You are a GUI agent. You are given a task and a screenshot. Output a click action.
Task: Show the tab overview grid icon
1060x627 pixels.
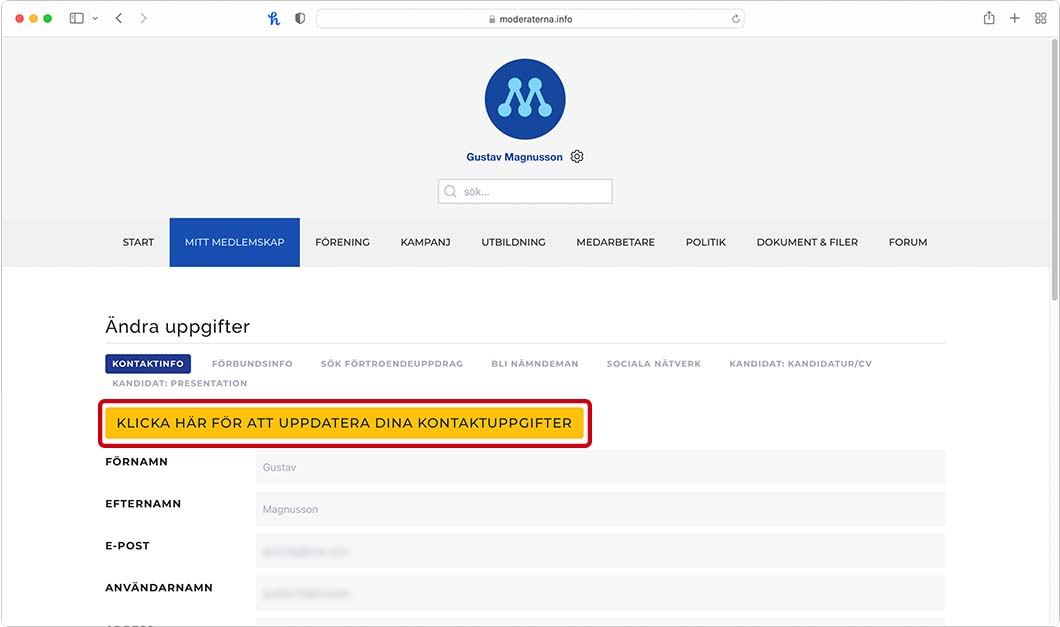[x=1041, y=19]
